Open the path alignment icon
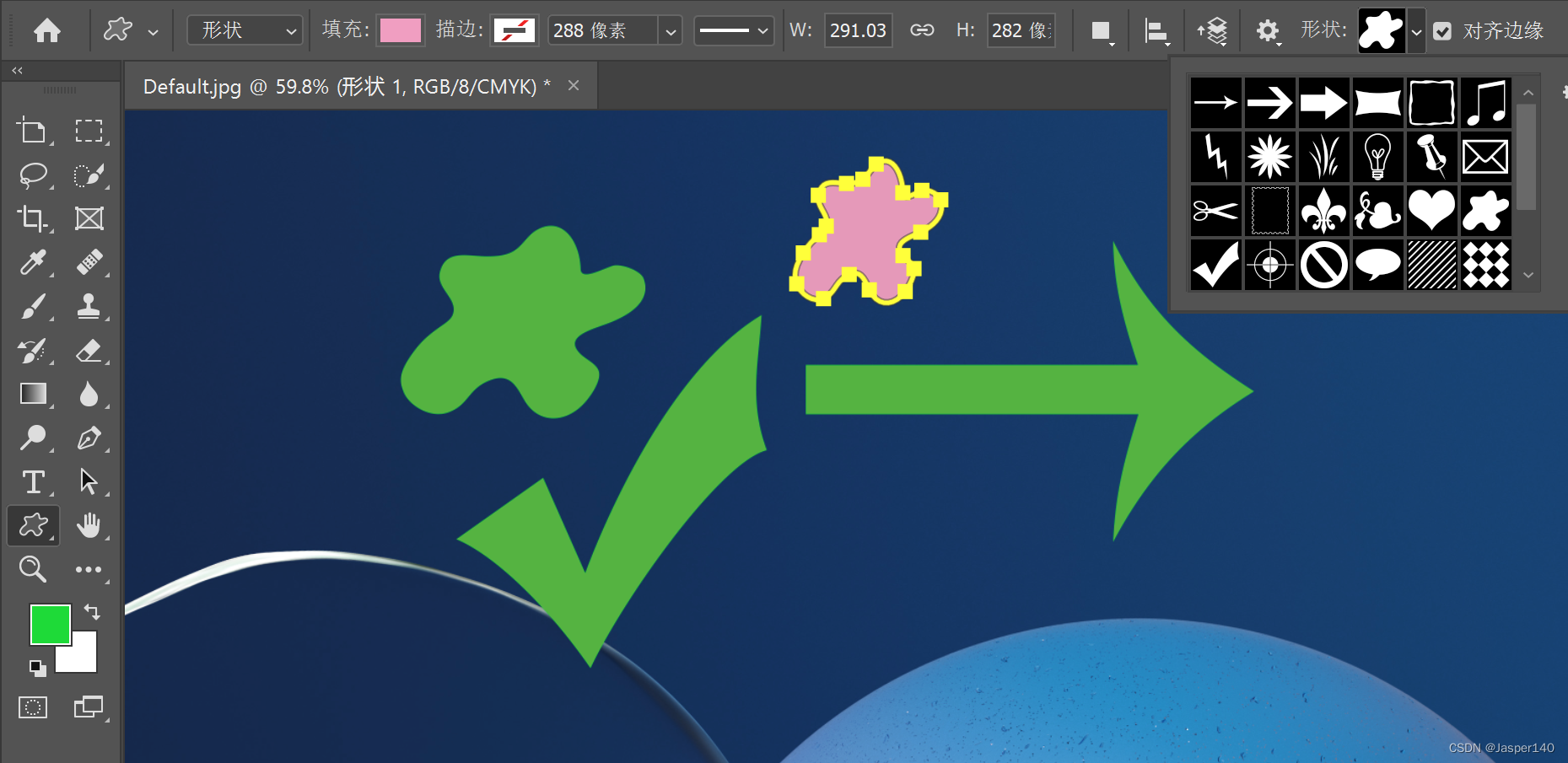Image resolution: width=1568 pixels, height=763 pixels. pyautogui.click(x=1156, y=32)
